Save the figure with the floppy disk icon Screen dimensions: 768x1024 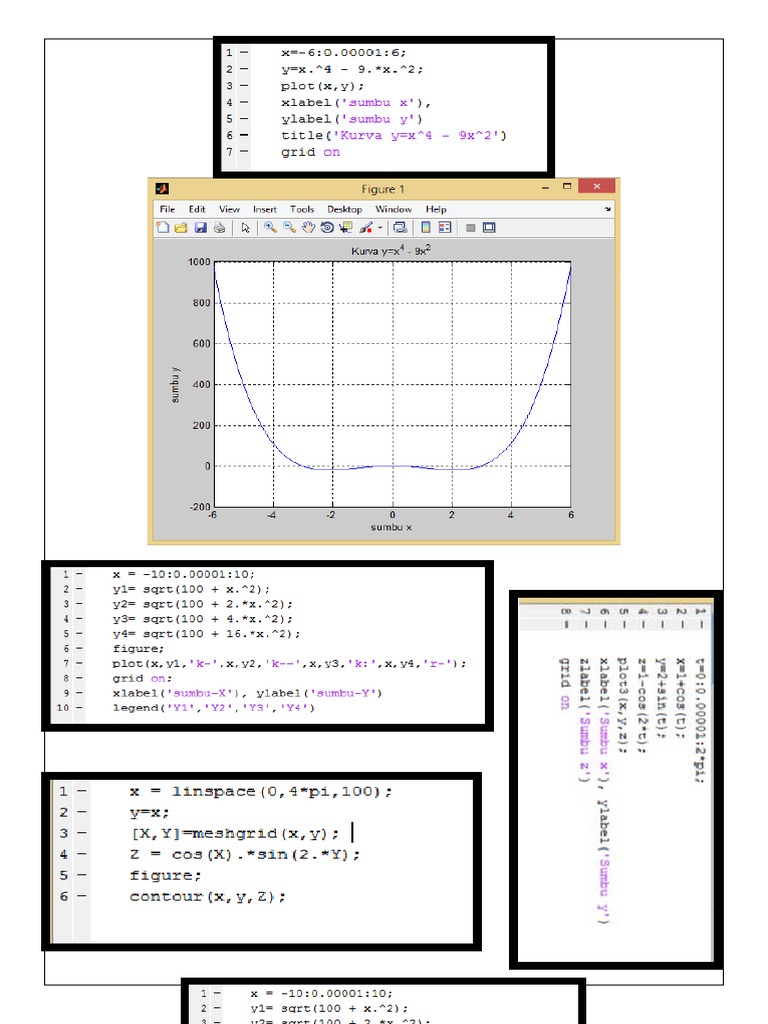(200, 227)
